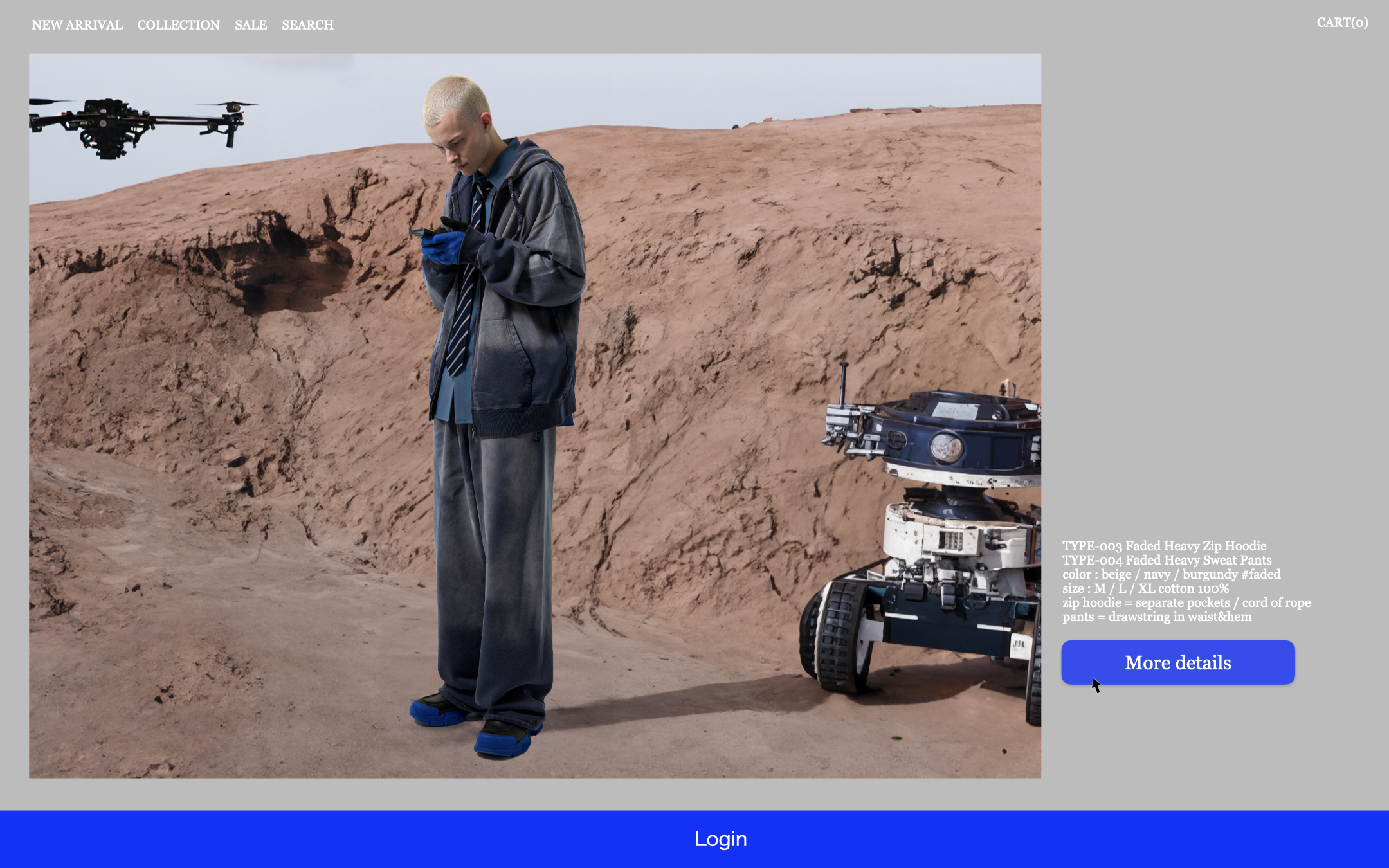Click SEARCH in the top navigation

[x=307, y=25]
